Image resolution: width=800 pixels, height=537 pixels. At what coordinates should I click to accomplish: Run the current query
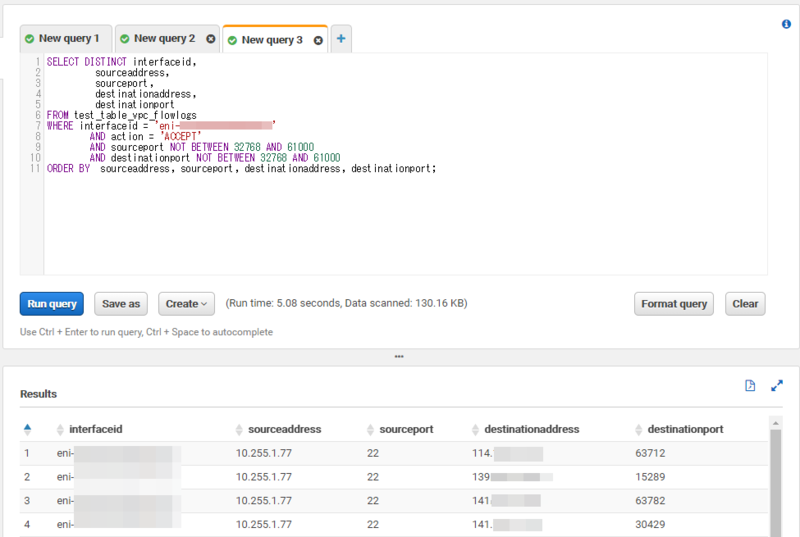click(52, 304)
